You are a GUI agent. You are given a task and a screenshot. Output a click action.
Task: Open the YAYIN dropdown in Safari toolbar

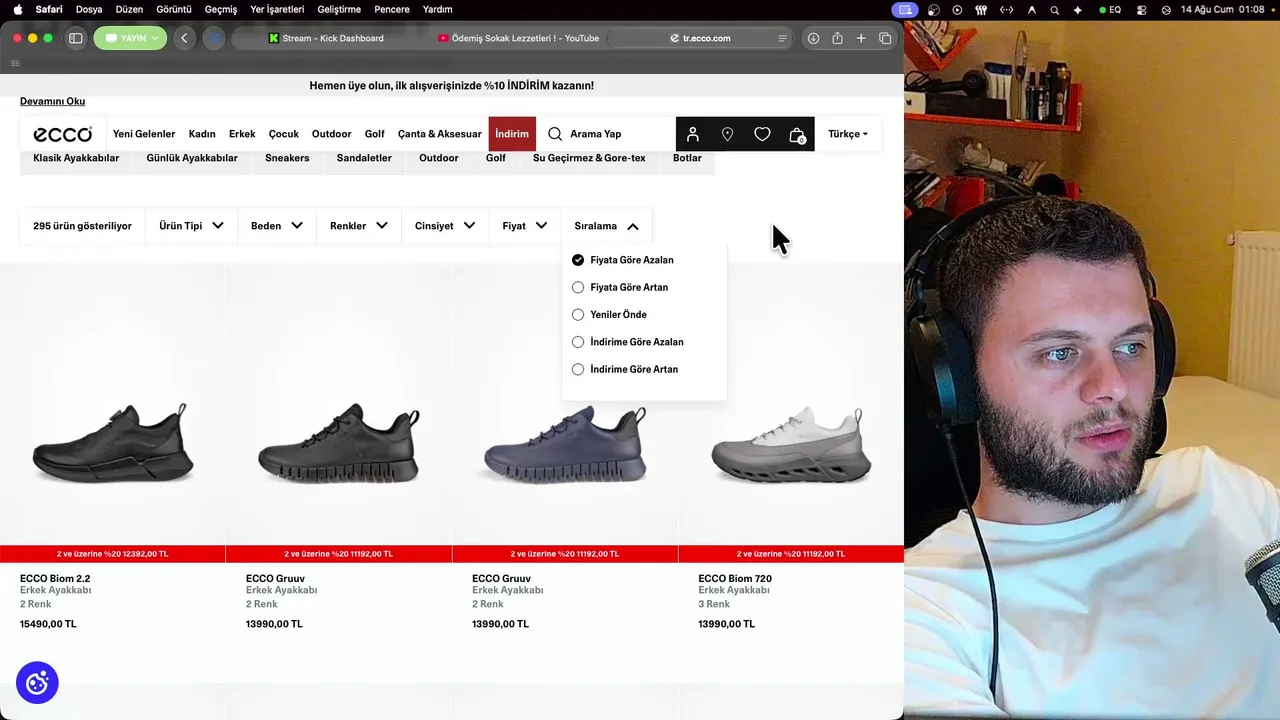(130, 38)
